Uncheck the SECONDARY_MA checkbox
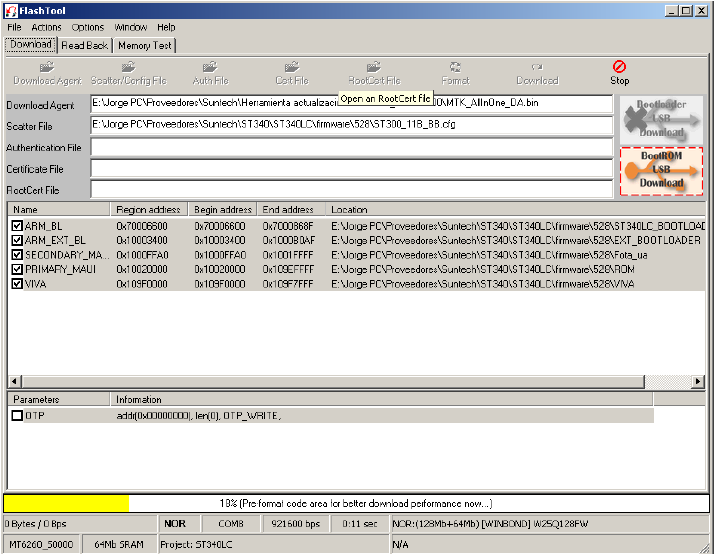 point(17,255)
